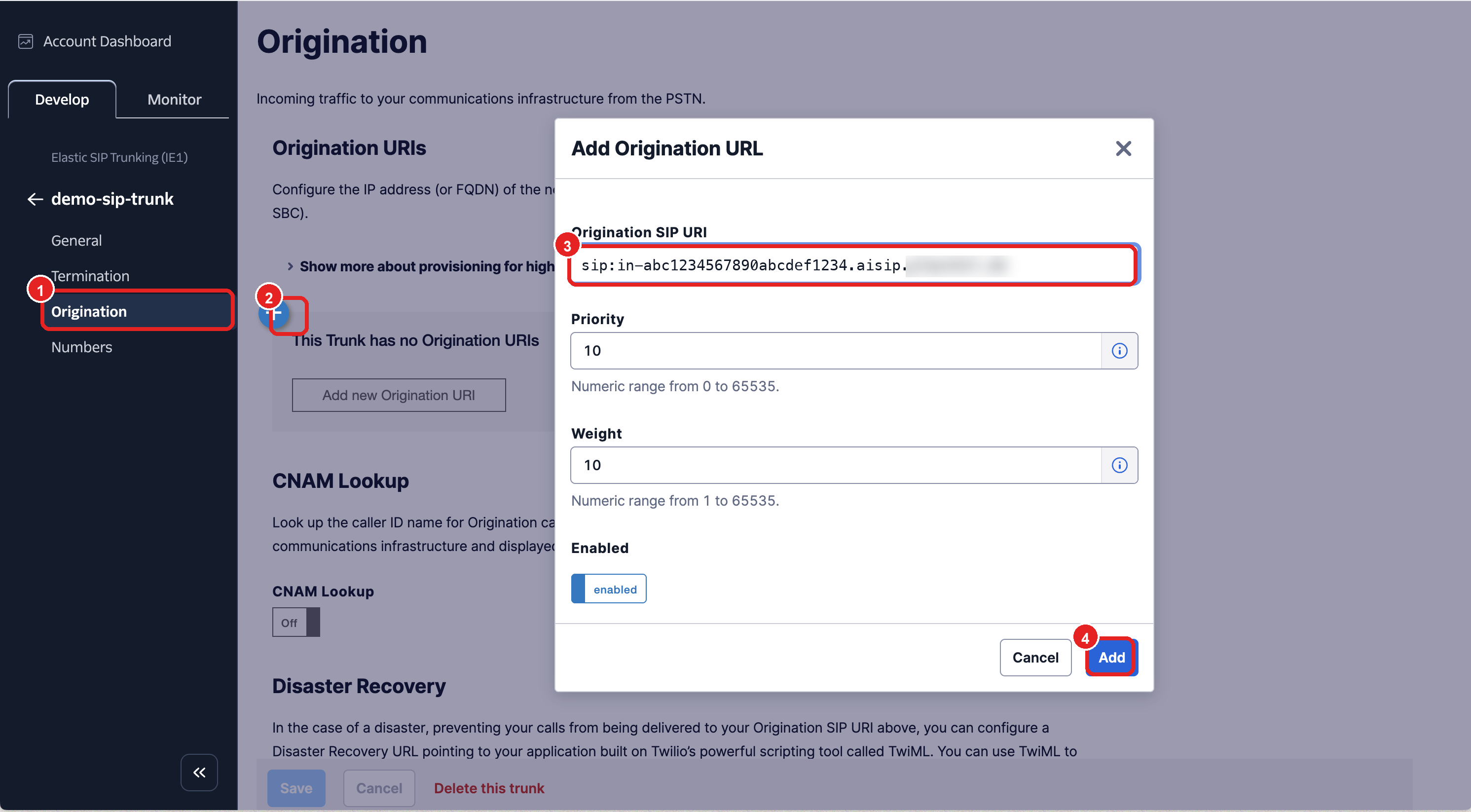1471x812 pixels.
Task: Click the blue plus add URI icon
Action: coord(274,313)
